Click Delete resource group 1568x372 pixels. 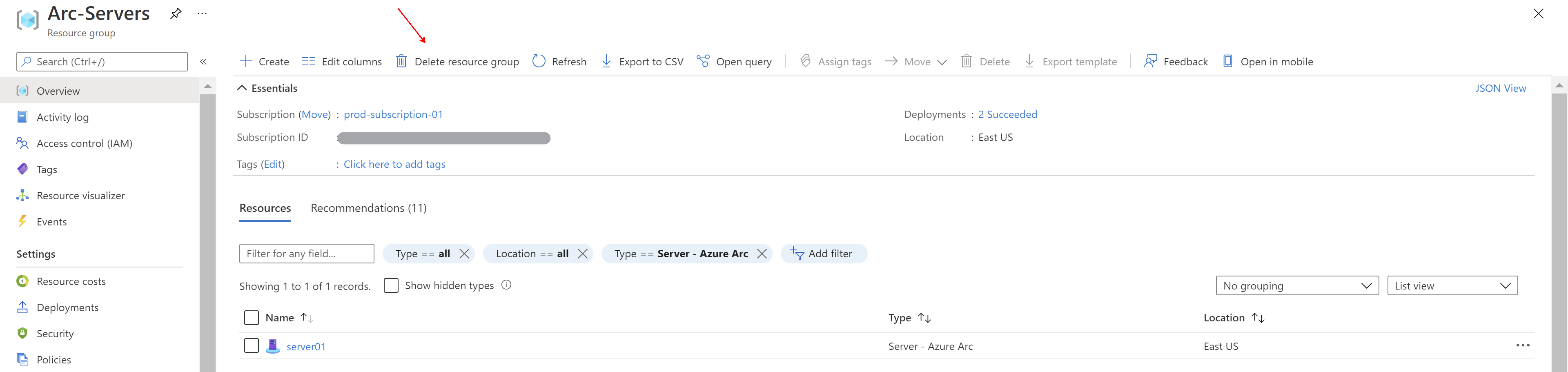(457, 62)
